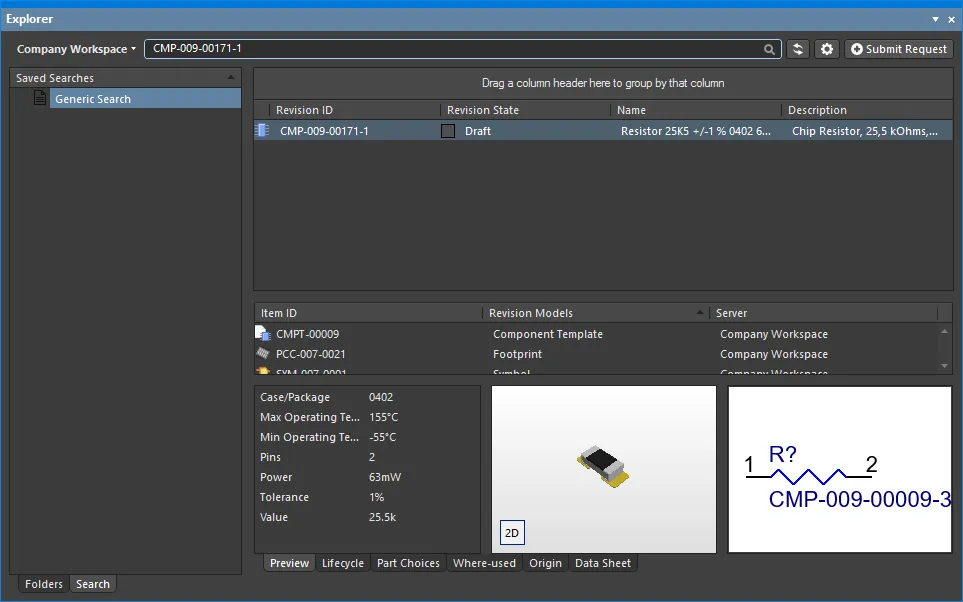The height and width of the screenshot is (602, 963).
Task: Switch to the Lifecycle tab
Action: (x=342, y=563)
